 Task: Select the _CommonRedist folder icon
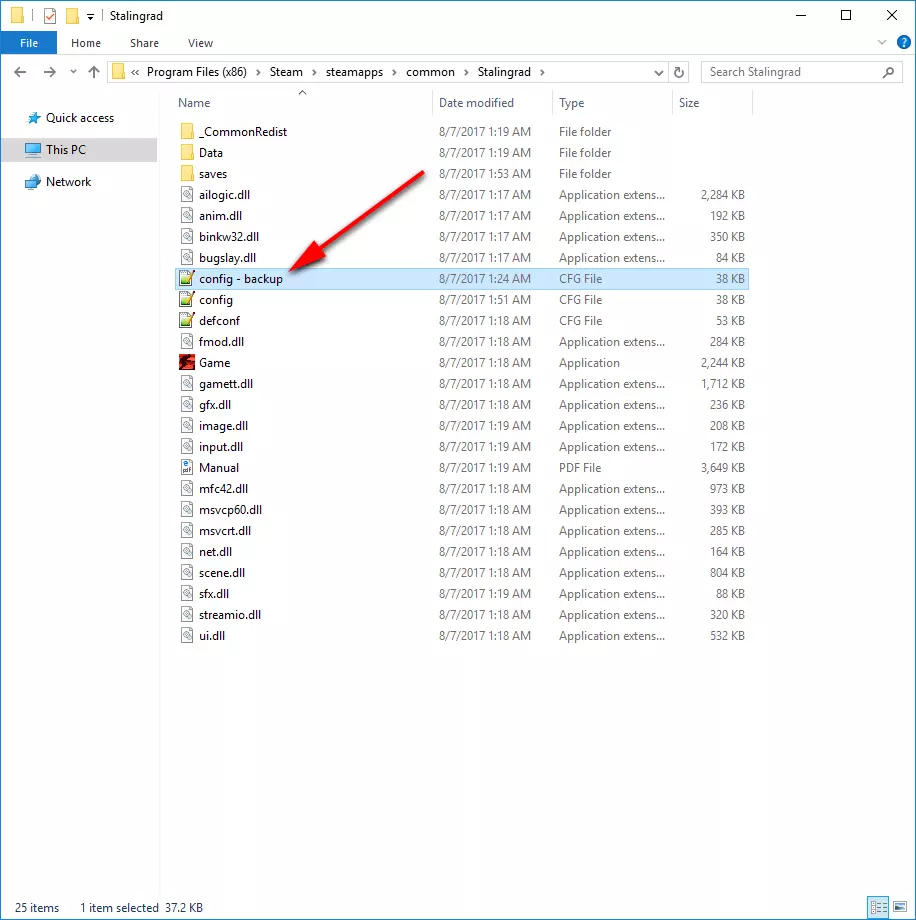187,131
